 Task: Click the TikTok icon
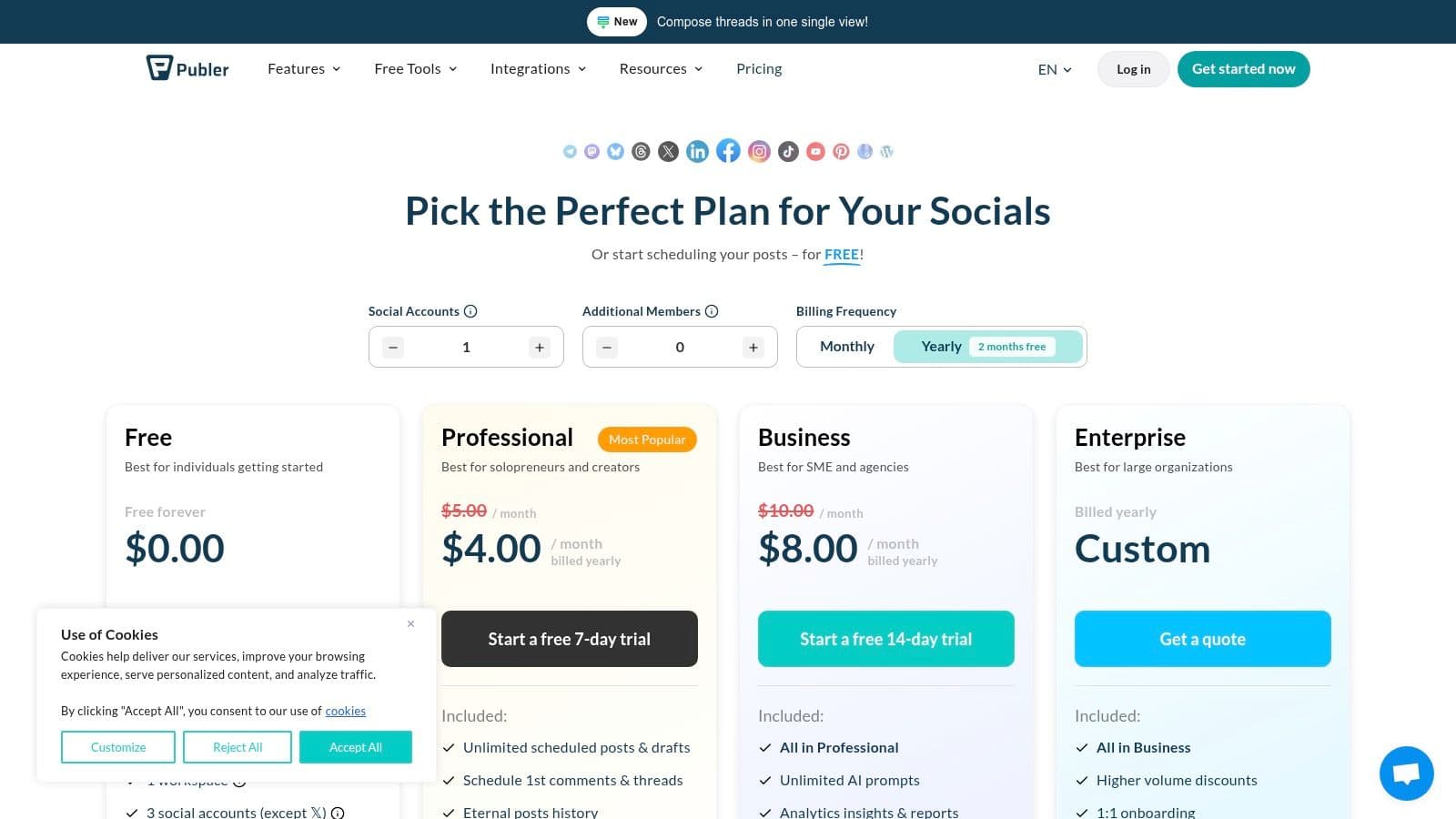pos(788,151)
